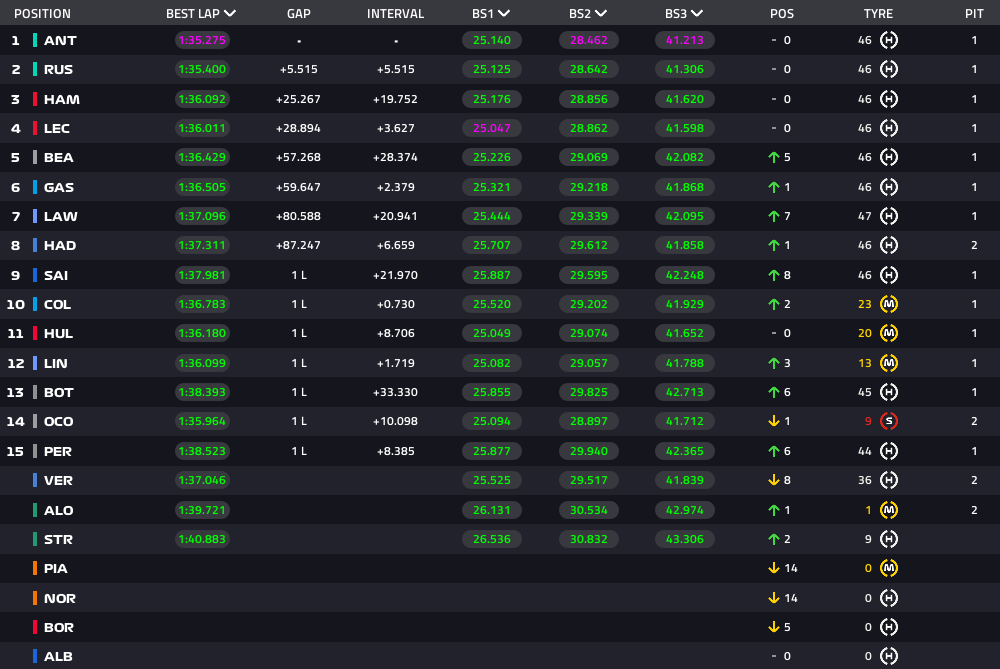The height and width of the screenshot is (669, 1000).
Task: Click the yellow down arrow for VER
Action: click(x=773, y=480)
